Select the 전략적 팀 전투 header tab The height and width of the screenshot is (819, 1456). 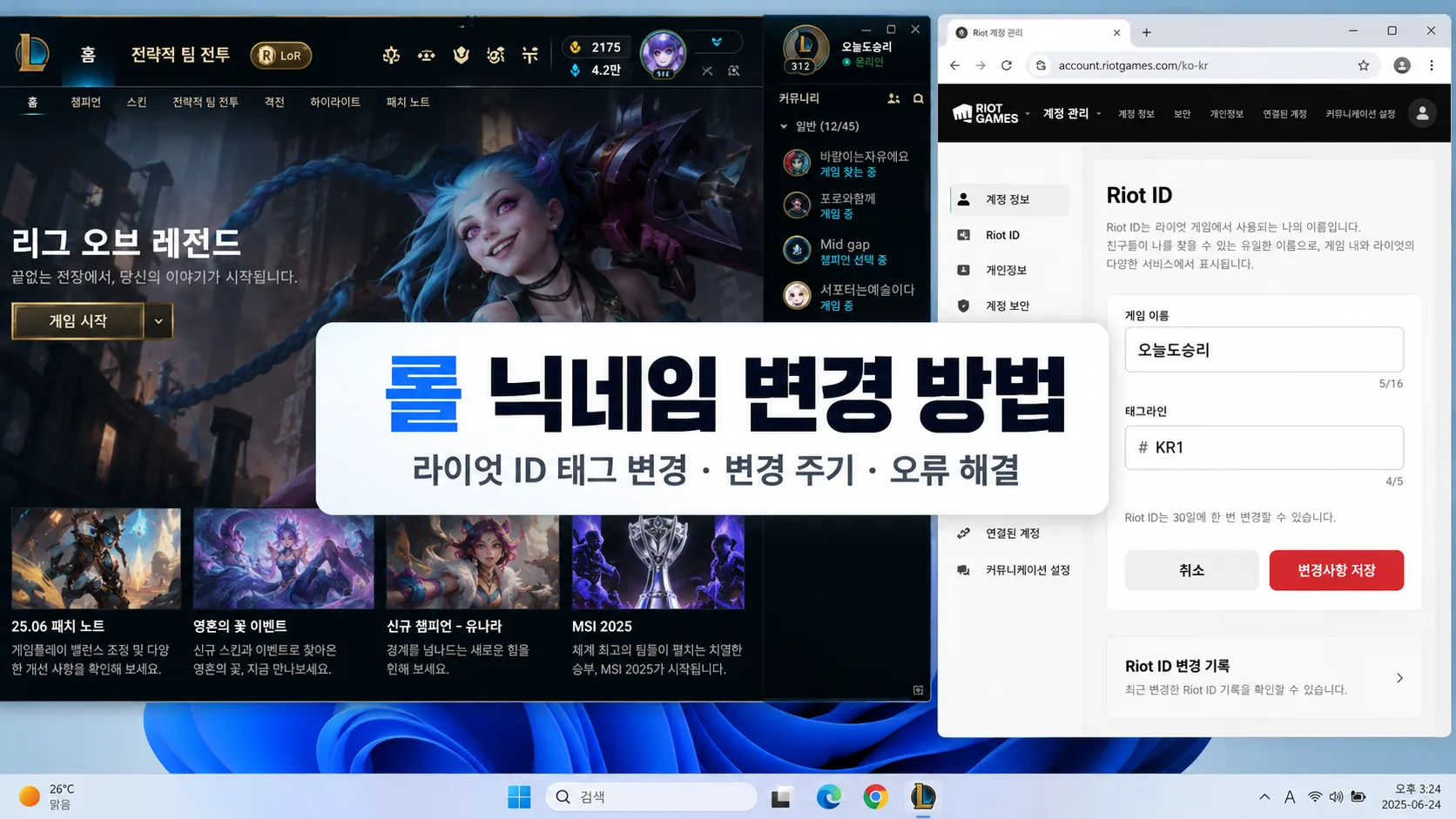click(x=180, y=55)
